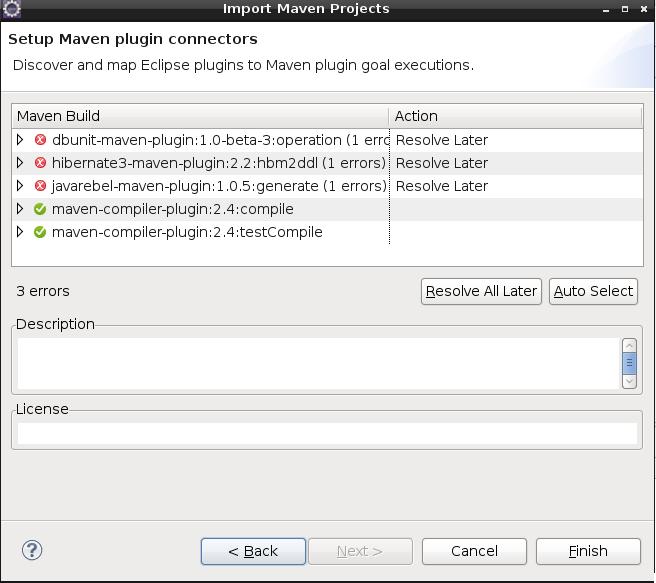Click the green check icon for maven-compiler-plugin compile
The image size is (656, 583).
40,209
